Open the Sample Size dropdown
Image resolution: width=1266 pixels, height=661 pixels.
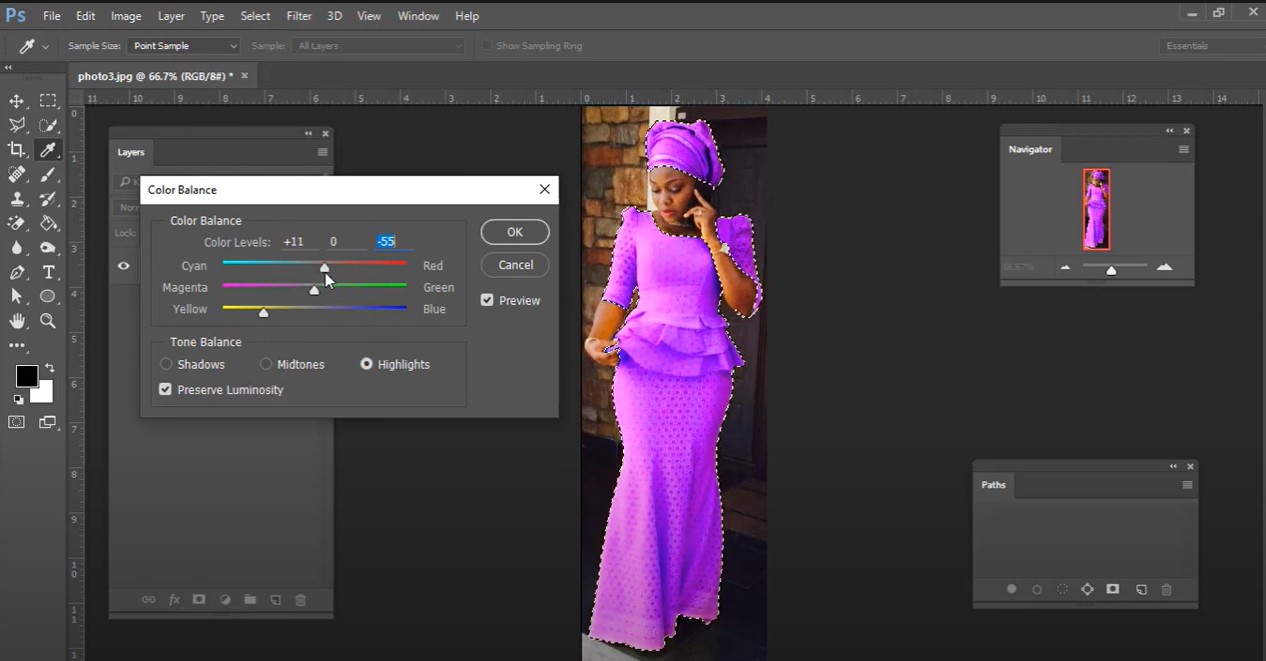click(184, 46)
